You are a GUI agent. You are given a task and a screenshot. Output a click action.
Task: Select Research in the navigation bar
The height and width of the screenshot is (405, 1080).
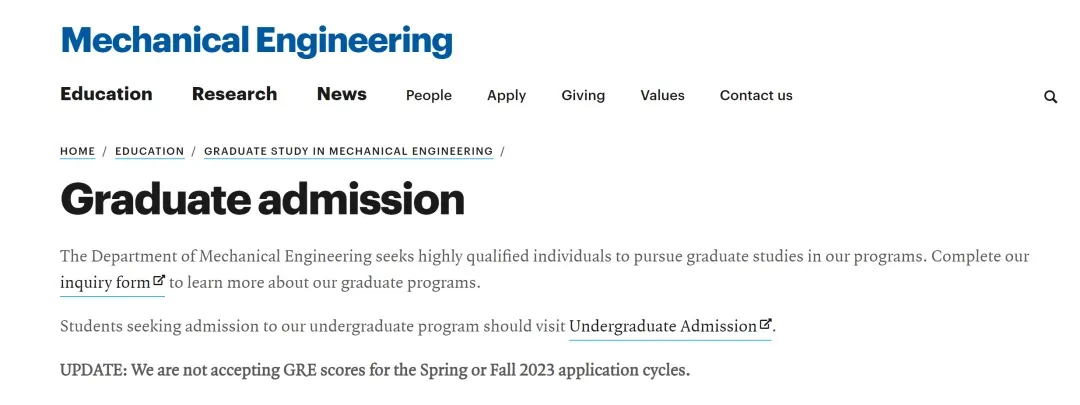(x=234, y=94)
